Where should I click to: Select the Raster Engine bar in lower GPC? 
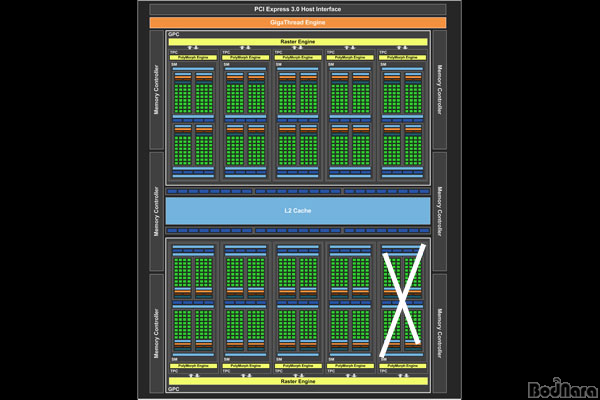[x=298, y=381]
